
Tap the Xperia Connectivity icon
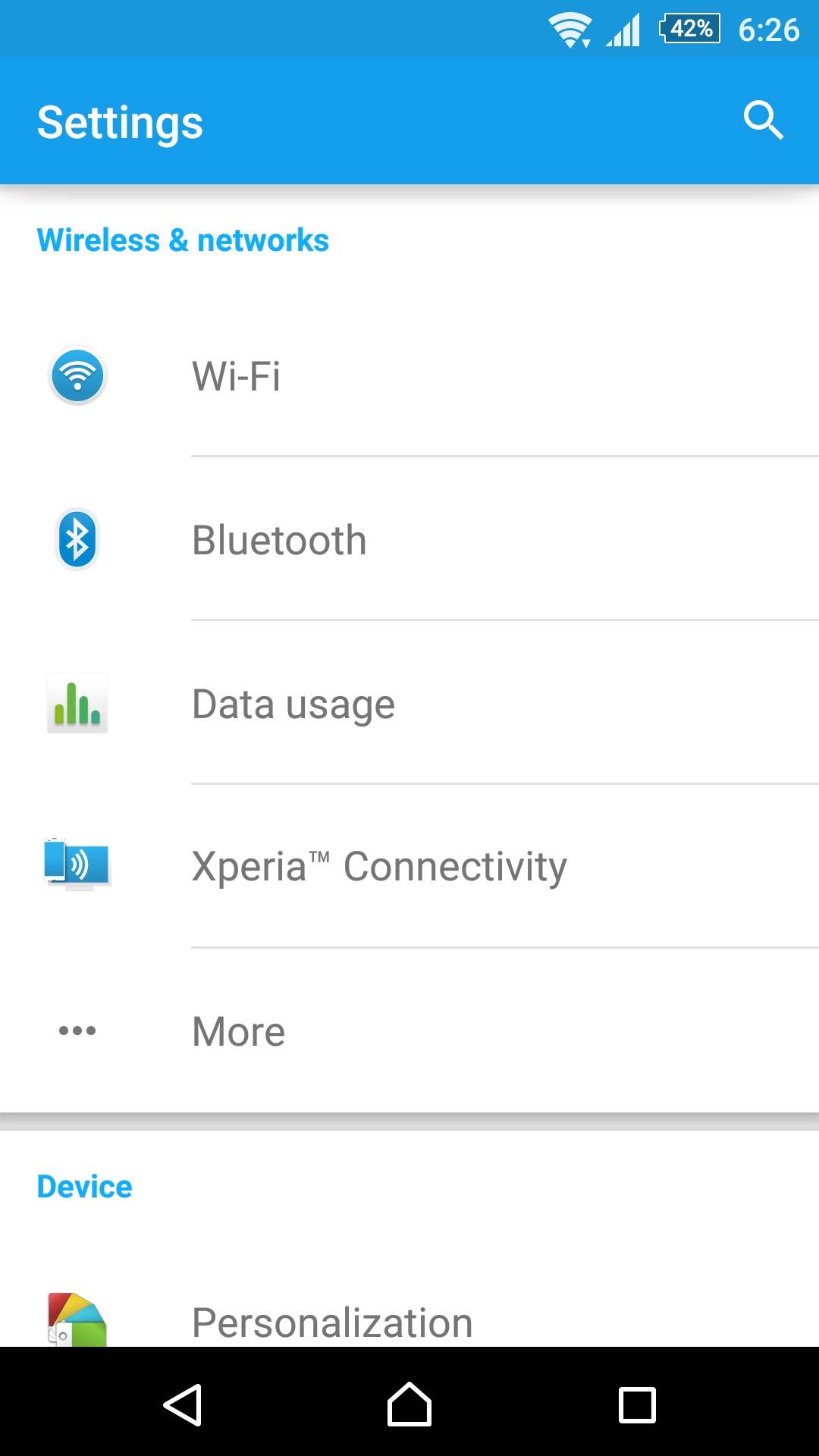tap(77, 864)
